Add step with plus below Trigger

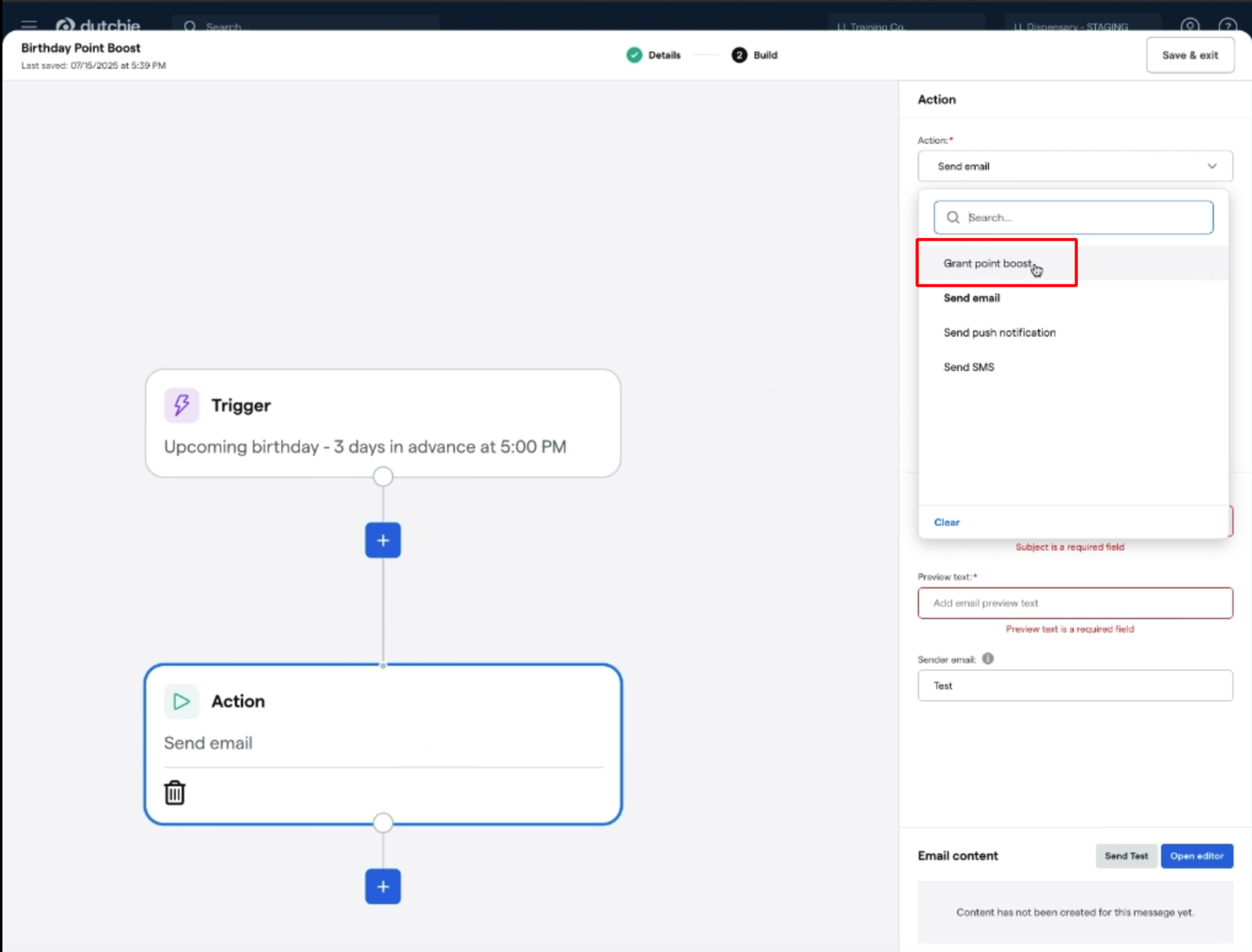coord(383,540)
